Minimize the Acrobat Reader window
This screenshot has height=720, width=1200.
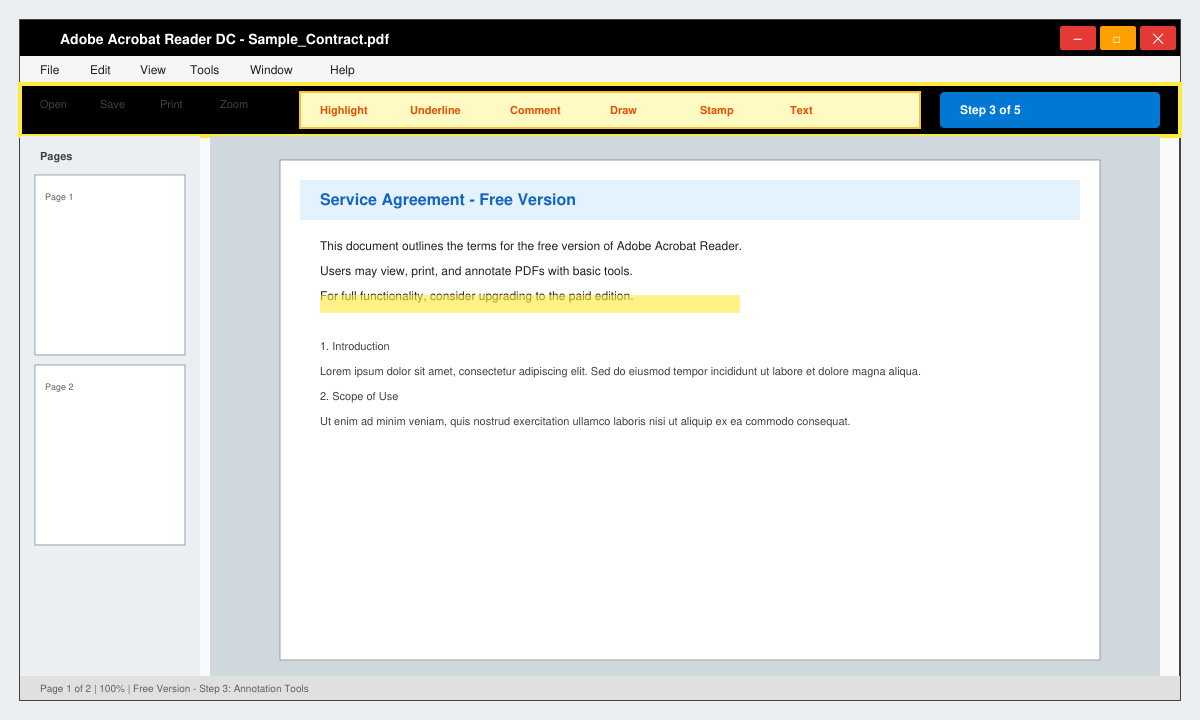(x=1078, y=38)
